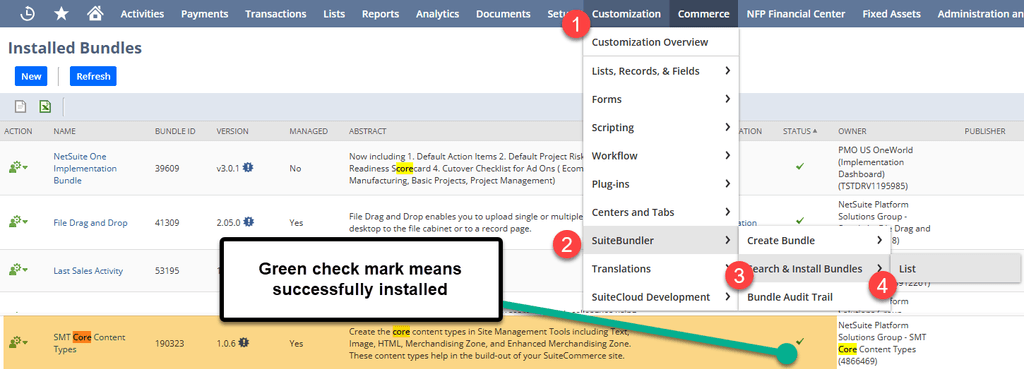
Task: Expand the Scripting submenu
Action: click(661, 127)
